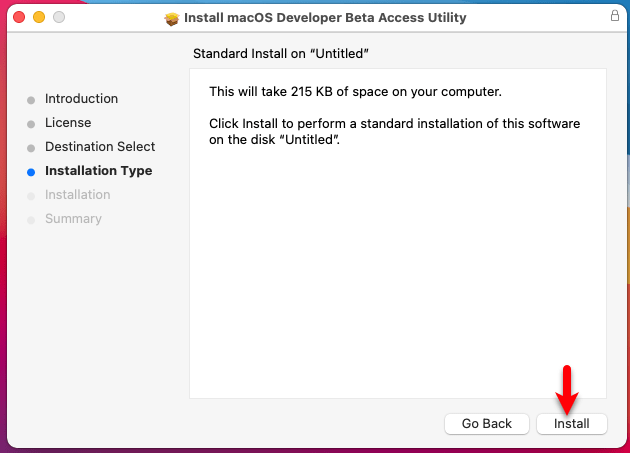The height and width of the screenshot is (453, 630).
Task: Open the Destination Select step
Action: (x=100, y=147)
